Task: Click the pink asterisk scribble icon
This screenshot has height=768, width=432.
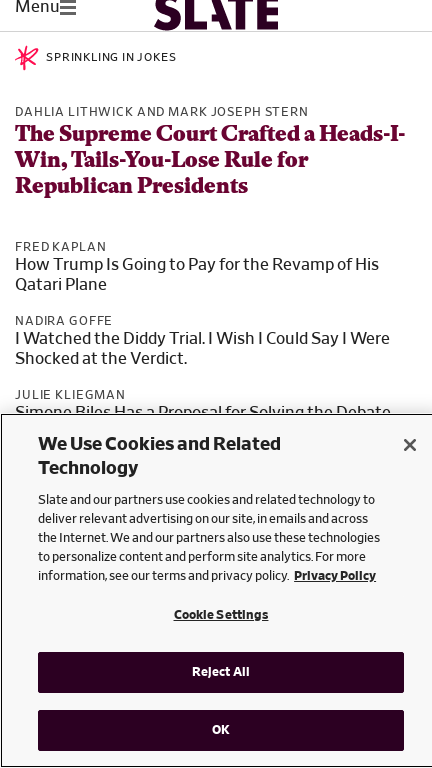Action: (26, 58)
